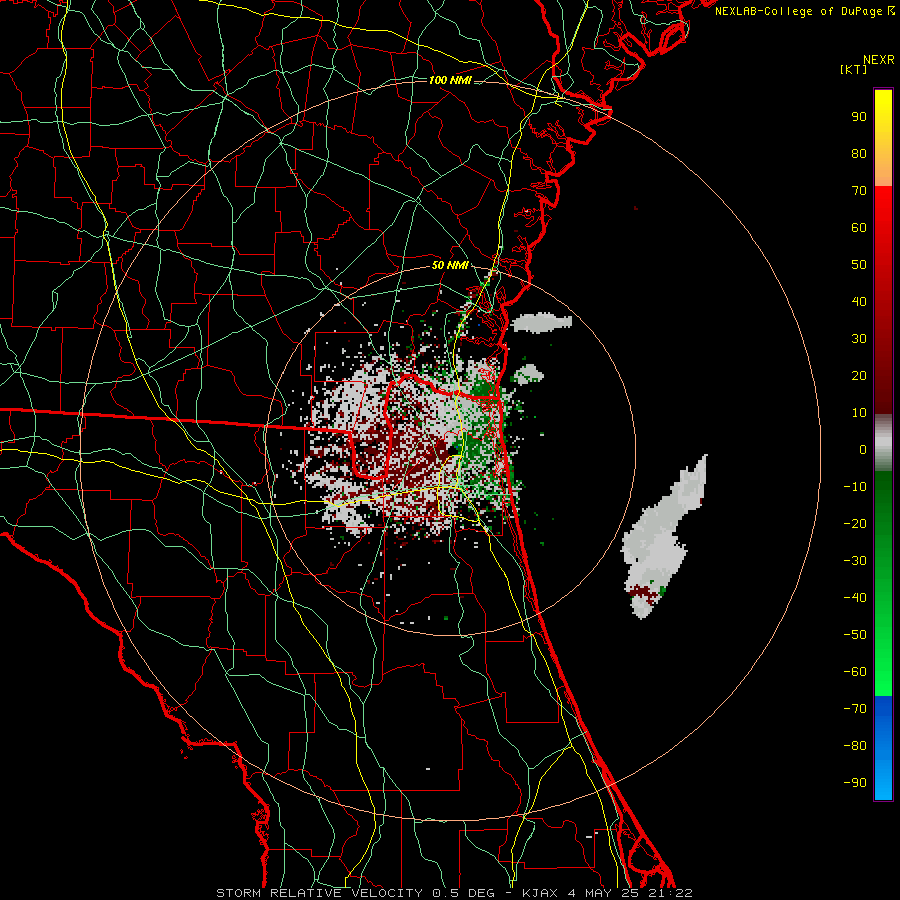Click the -50 knot scale label

(855, 635)
